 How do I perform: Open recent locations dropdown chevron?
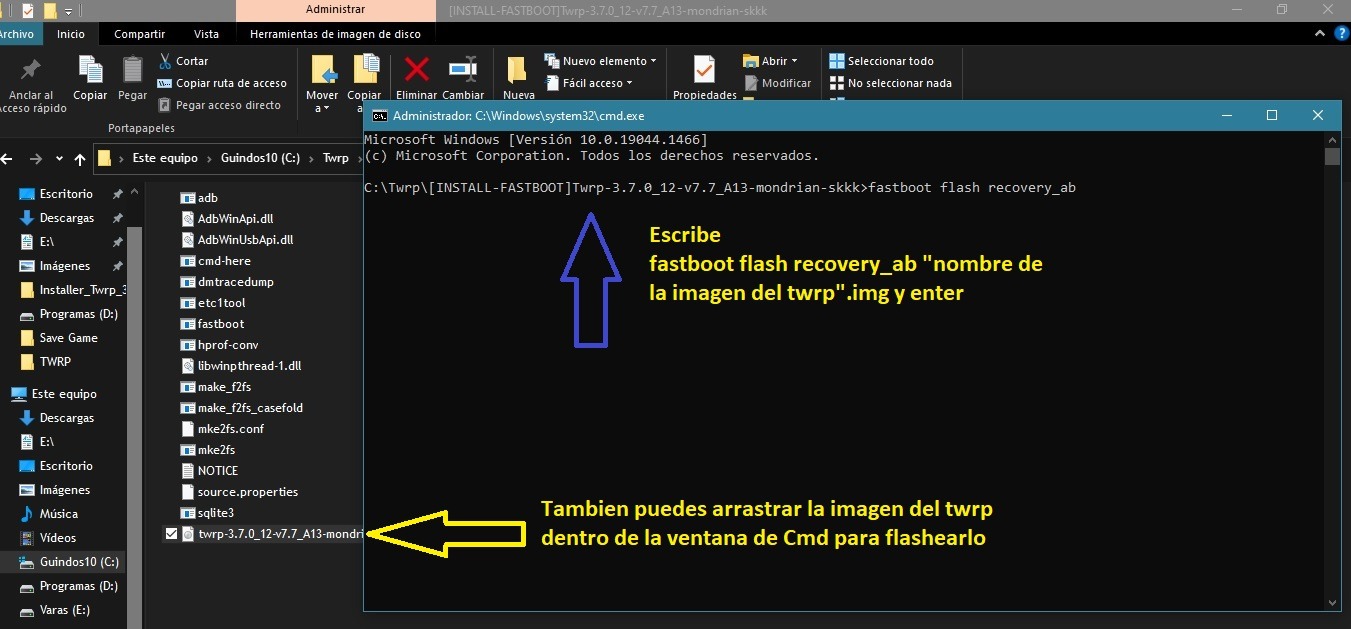click(59, 159)
